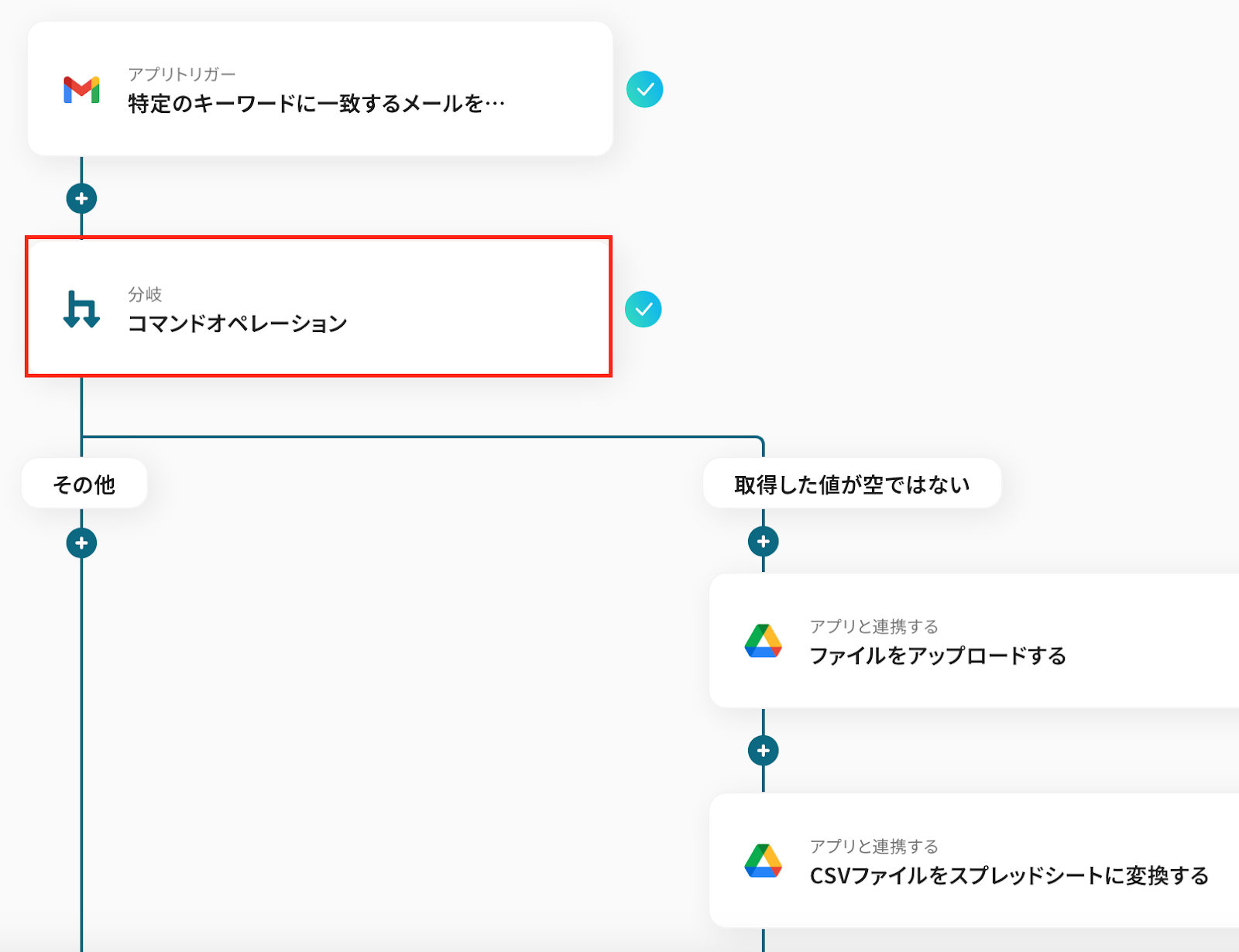The height and width of the screenshot is (952, 1239).
Task: Select the その他 branch label
Action: click(84, 485)
